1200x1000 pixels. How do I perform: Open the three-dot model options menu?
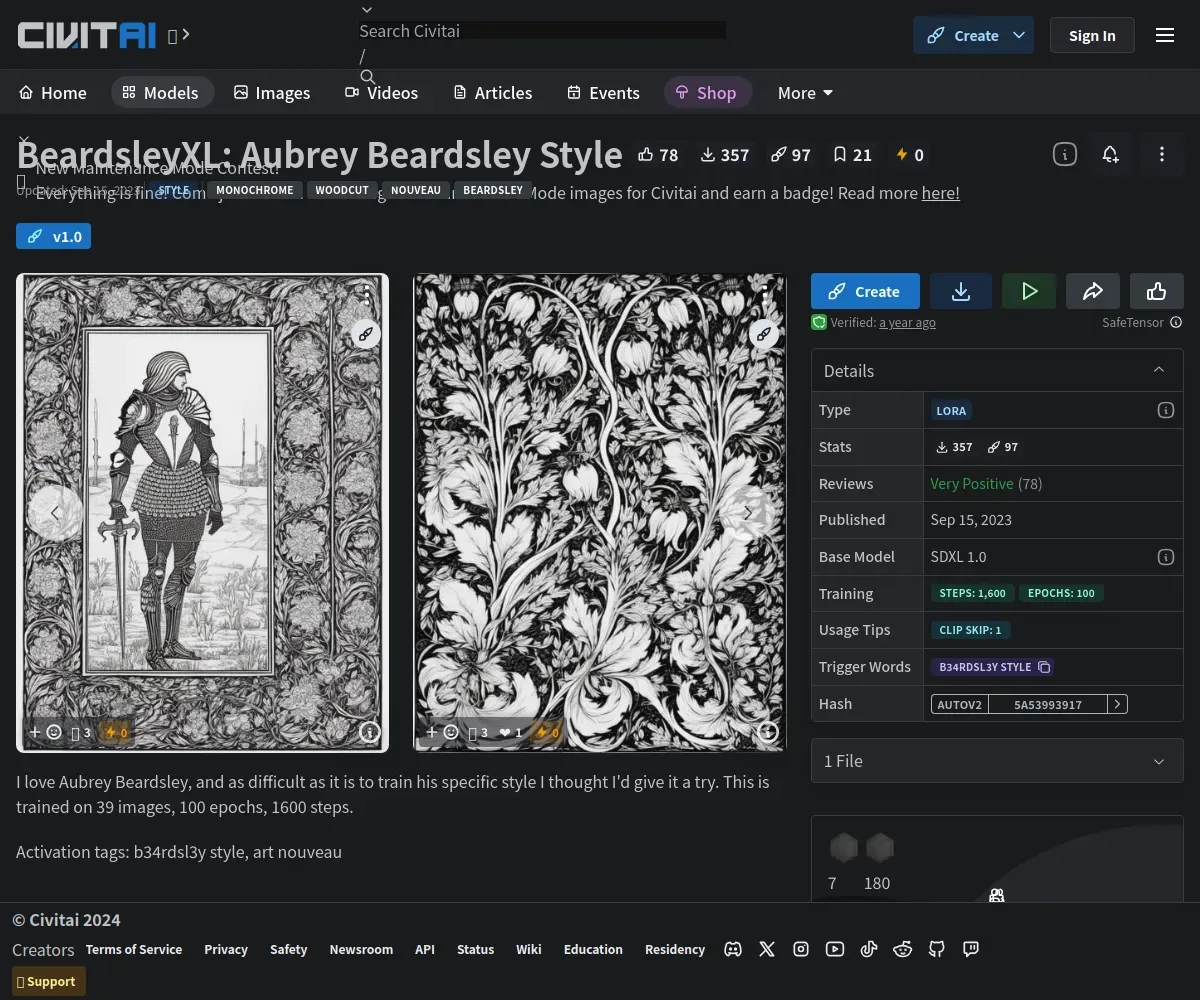[x=1161, y=154]
